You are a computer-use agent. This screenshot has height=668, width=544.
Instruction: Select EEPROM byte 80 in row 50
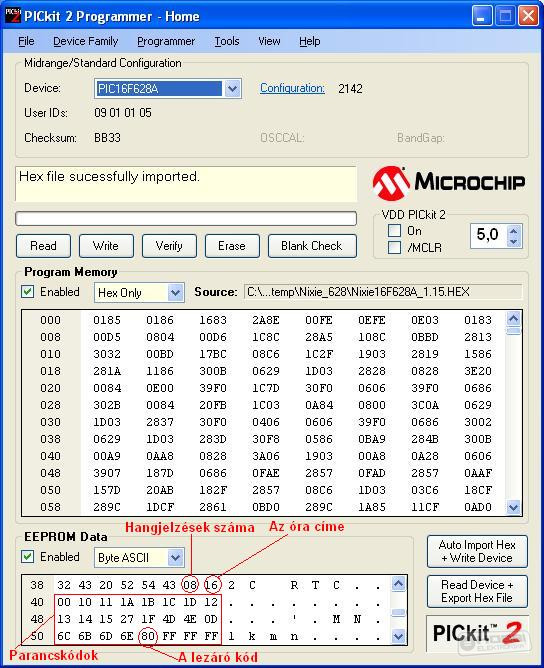pyautogui.click(x=148, y=636)
